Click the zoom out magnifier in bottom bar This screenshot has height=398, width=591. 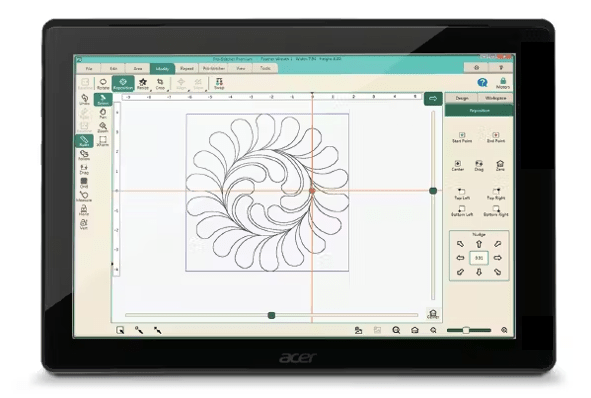click(433, 330)
